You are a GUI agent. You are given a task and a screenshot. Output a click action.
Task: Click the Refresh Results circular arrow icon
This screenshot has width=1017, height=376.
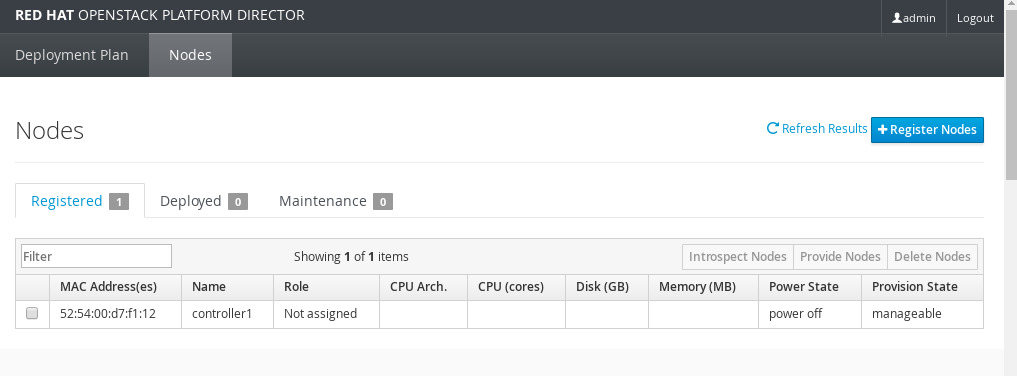[x=772, y=128]
